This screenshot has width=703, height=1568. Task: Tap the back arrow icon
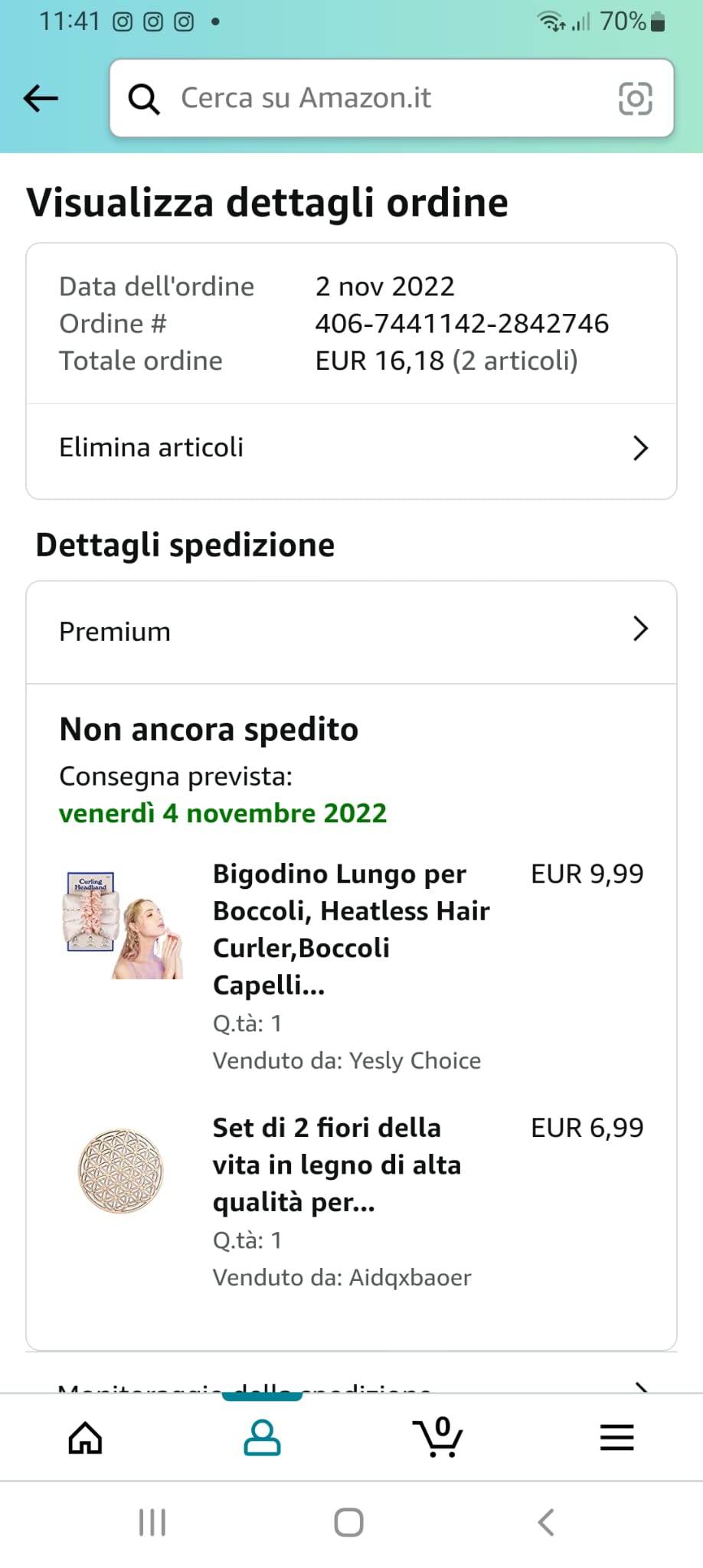click(x=41, y=98)
